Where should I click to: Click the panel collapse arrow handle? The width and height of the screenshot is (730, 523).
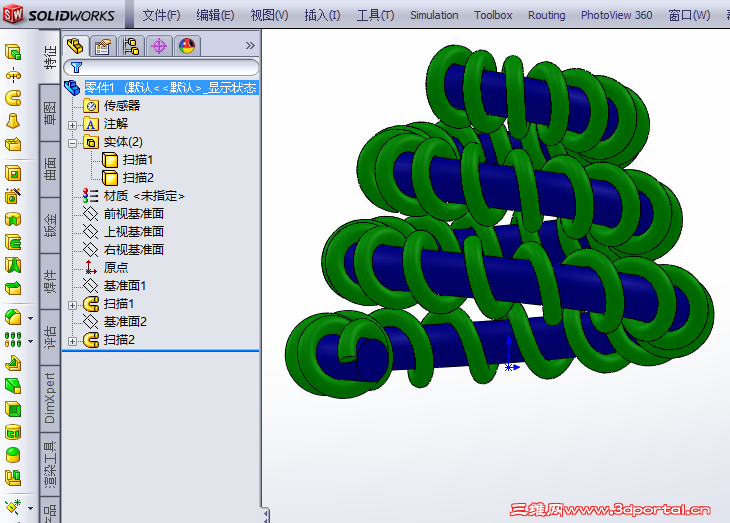(265, 515)
